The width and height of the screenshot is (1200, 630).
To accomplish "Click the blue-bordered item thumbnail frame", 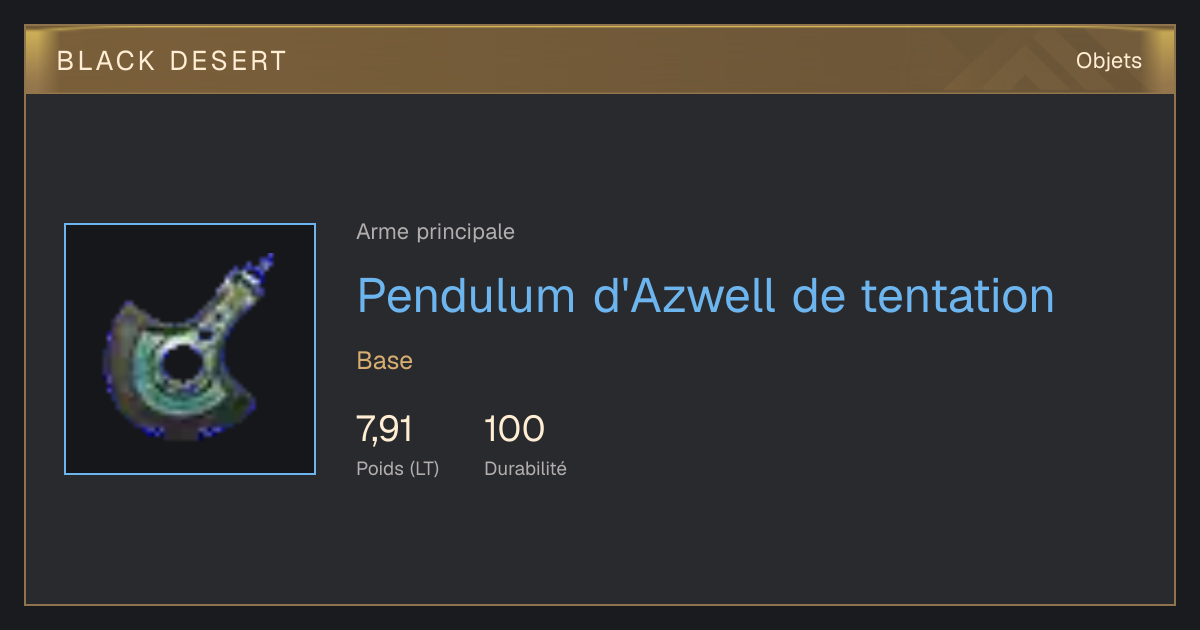I will pyautogui.click(x=190, y=349).
